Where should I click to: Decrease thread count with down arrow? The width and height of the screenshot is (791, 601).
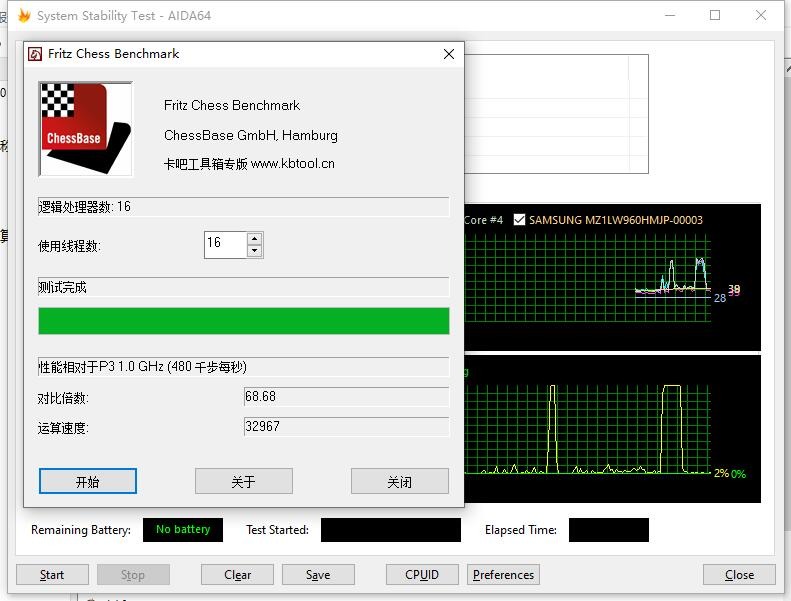coord(255,251)
